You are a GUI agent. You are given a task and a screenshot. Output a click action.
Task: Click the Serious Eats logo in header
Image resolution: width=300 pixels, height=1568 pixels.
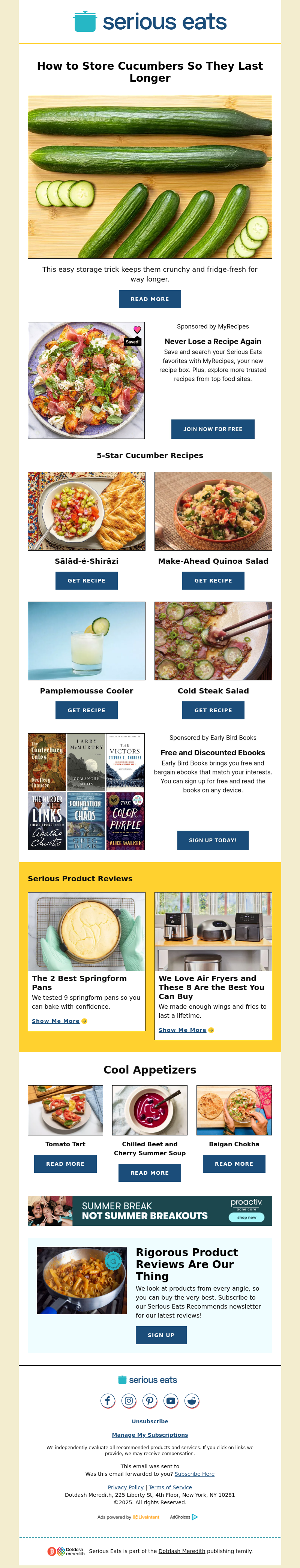click(150, 21)
